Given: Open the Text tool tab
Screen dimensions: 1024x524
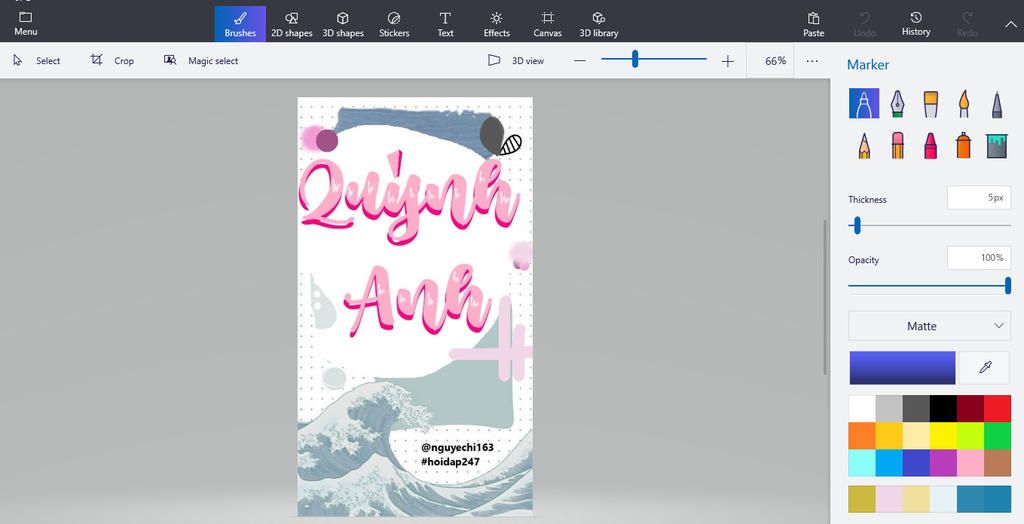Looking at the screenshot, I should coord(445,24).
